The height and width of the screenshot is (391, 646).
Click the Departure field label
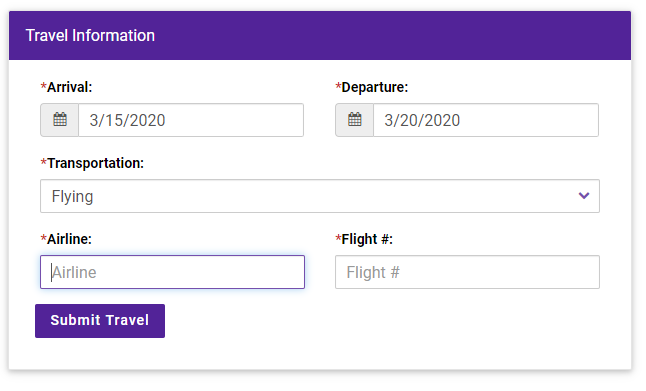click(x=374, y=87)
